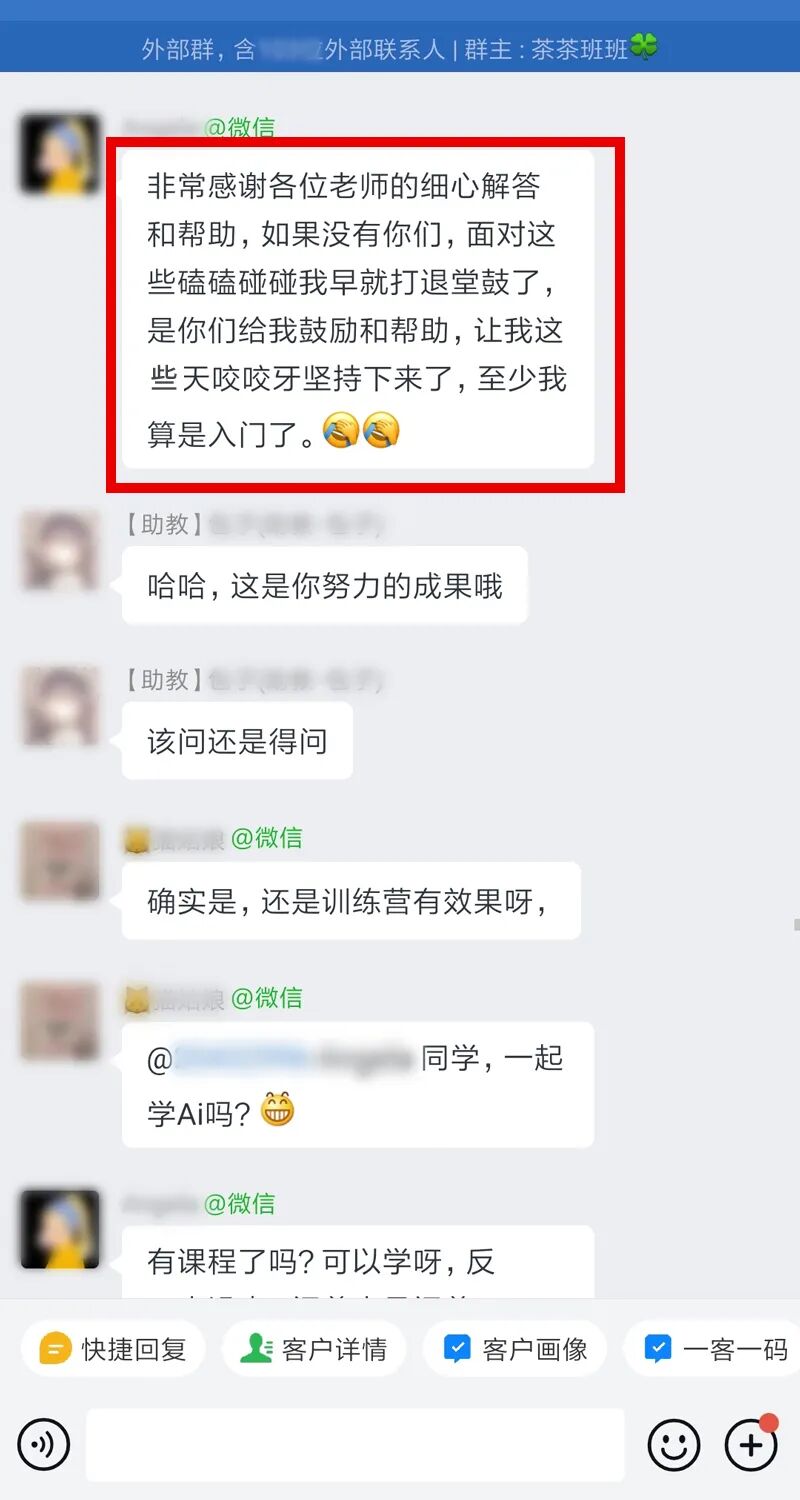Open 助教 avatar beside 哈哈 message

coord(60,550)
